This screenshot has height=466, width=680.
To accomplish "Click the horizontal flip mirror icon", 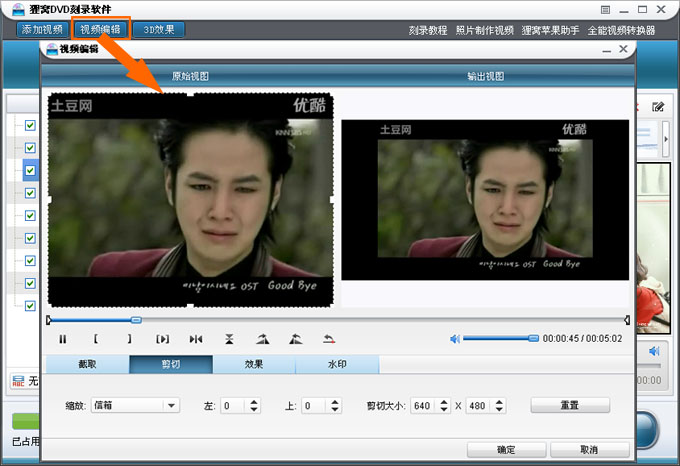I will tap(196, 339).
